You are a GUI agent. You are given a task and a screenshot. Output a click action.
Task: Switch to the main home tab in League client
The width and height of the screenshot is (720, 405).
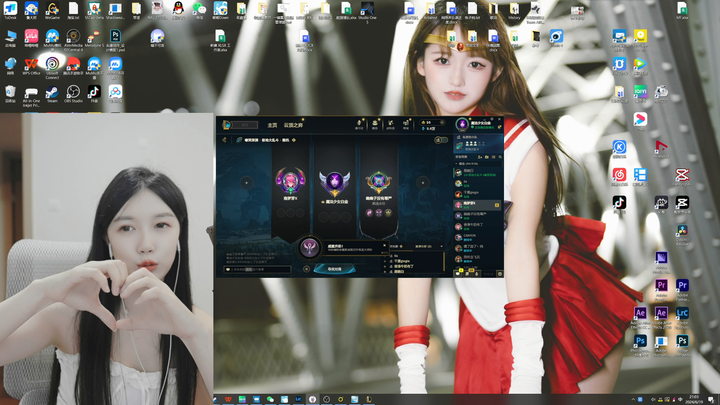click(272, 125)
